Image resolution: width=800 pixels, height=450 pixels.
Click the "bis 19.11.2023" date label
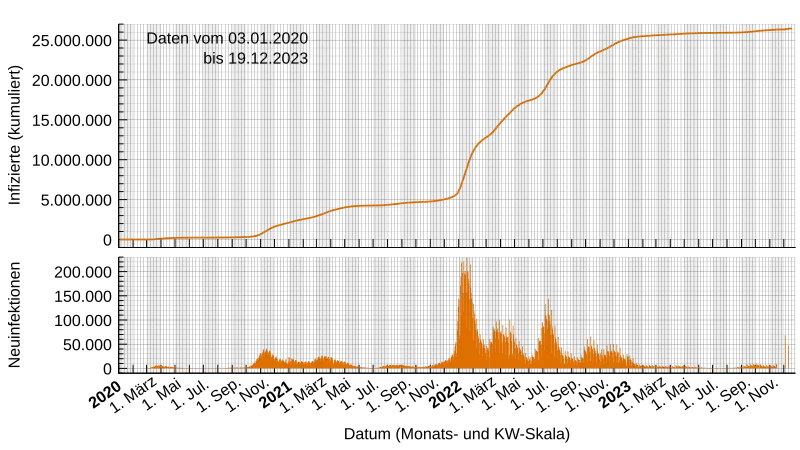coord(255,59)
